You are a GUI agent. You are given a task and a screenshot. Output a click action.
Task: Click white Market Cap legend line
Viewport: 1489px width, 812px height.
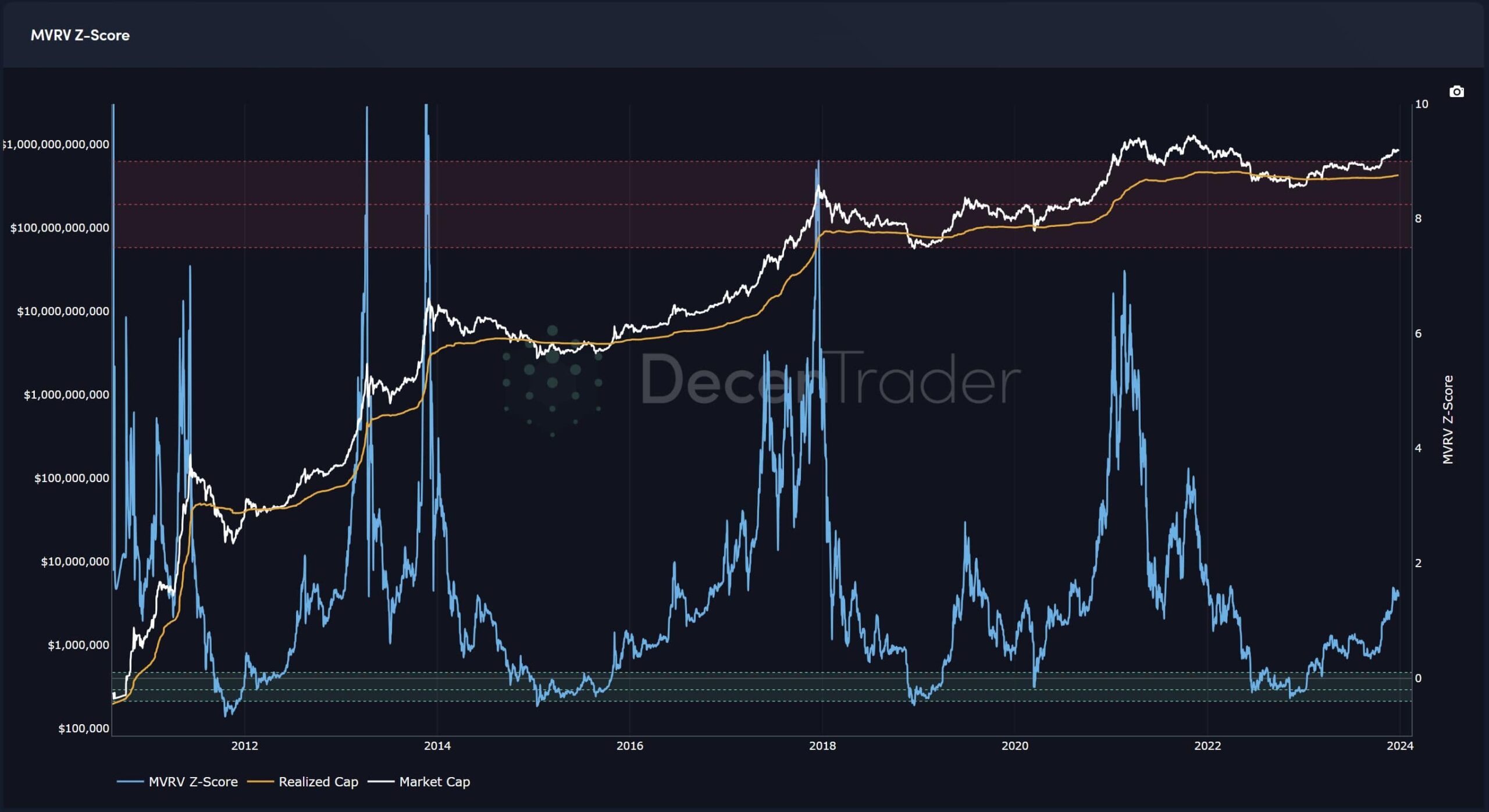(381, 782)
